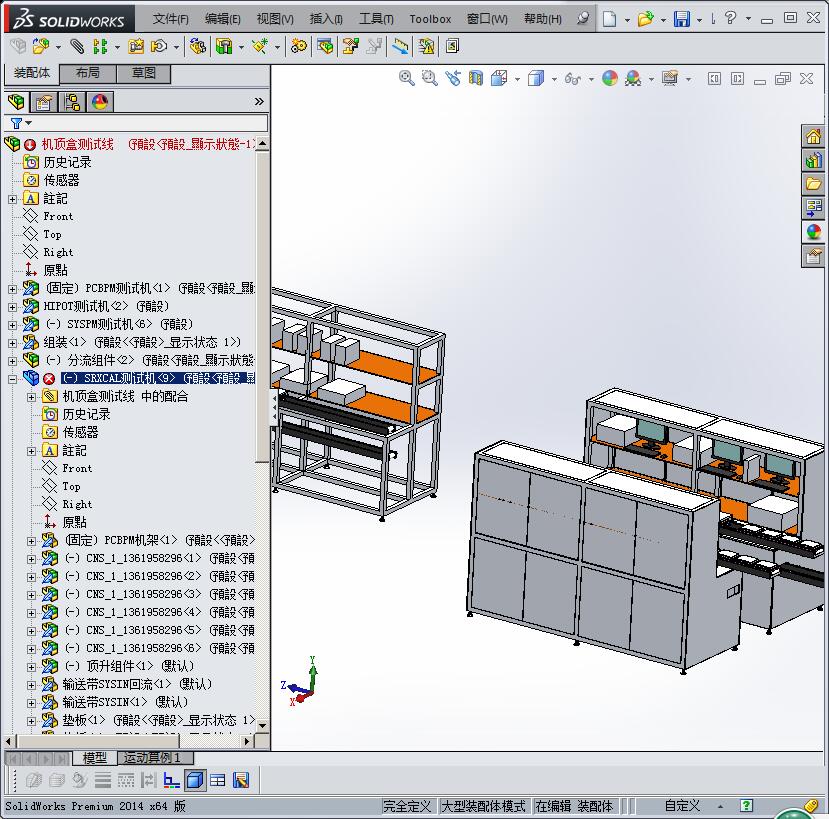829x819 pixels.
Task: Collapse the SRXCAL测试机<9> tree node
Action: click(x=12, y=379)
